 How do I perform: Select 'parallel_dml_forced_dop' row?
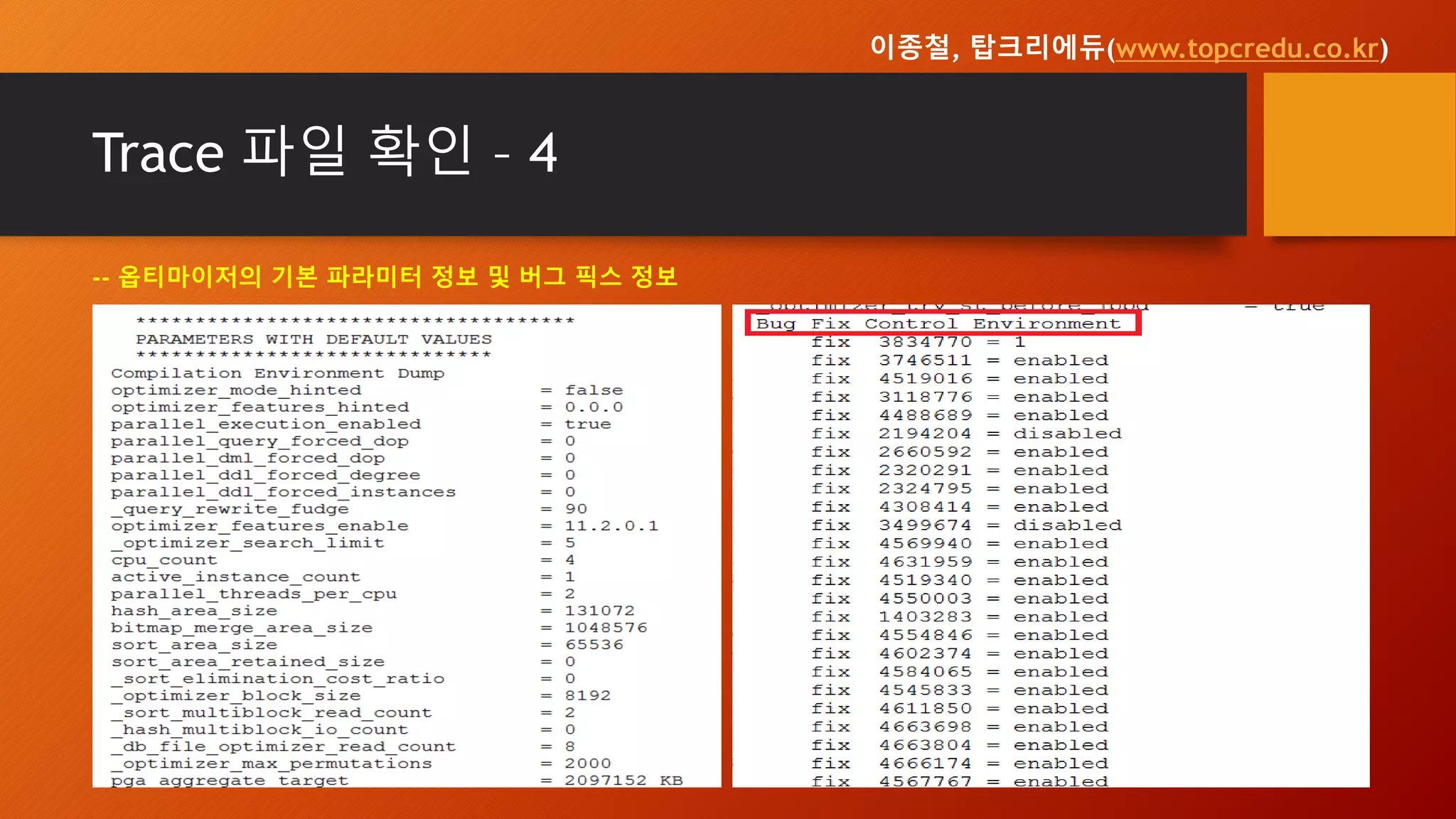pyautogui.click(x=343, y=459)
